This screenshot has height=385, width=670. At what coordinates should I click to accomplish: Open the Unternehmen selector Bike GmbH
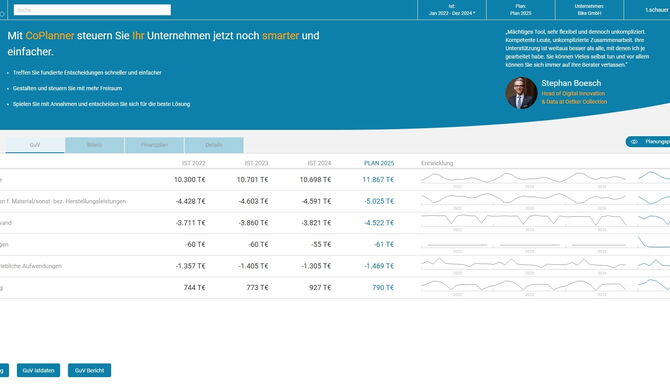click(x=589, y=10)
